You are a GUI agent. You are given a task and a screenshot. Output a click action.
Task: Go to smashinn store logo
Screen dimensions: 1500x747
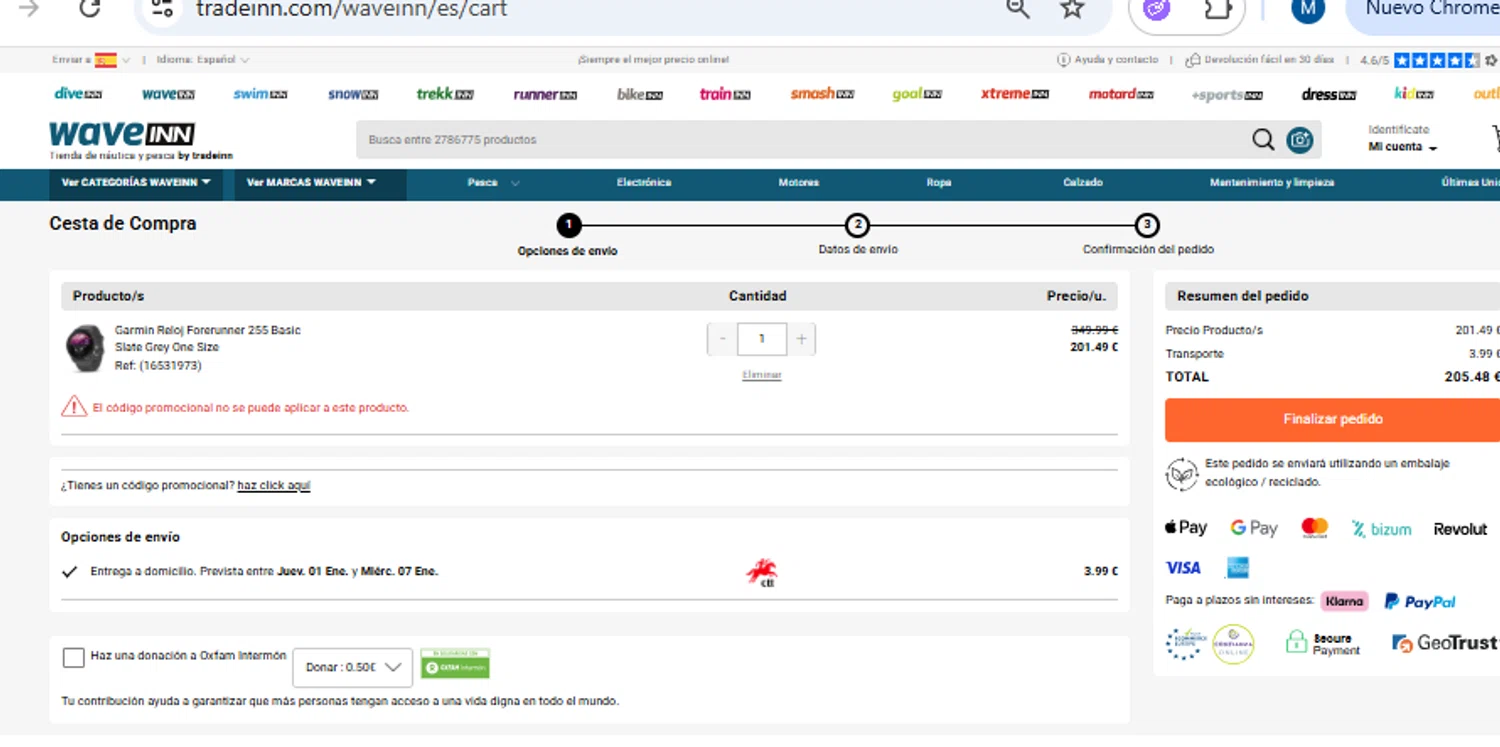pyautogui.click(x=822, y=94)
